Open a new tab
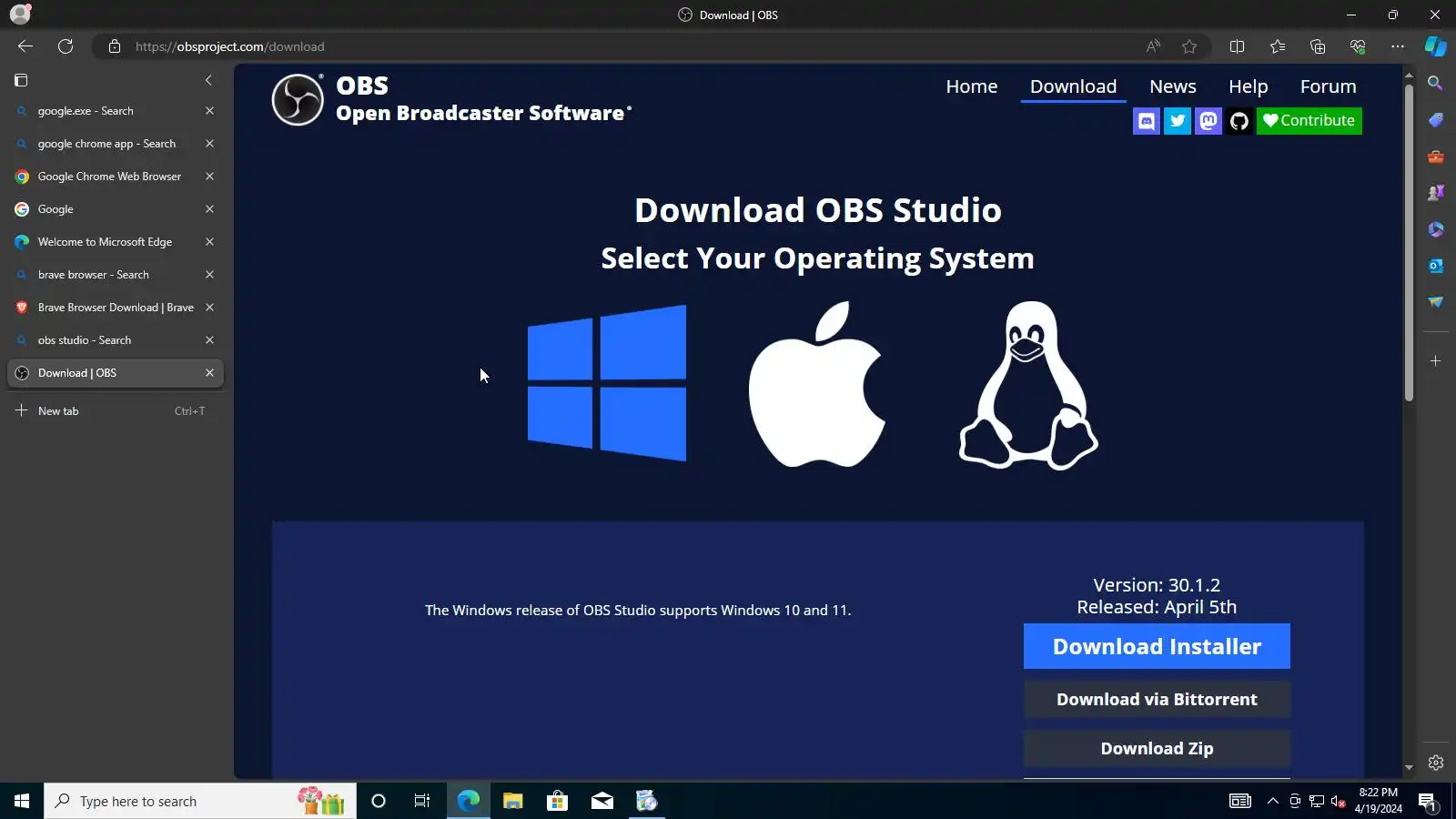The image size is (1456, 819). pyautogui.click(x=116, y=411)
